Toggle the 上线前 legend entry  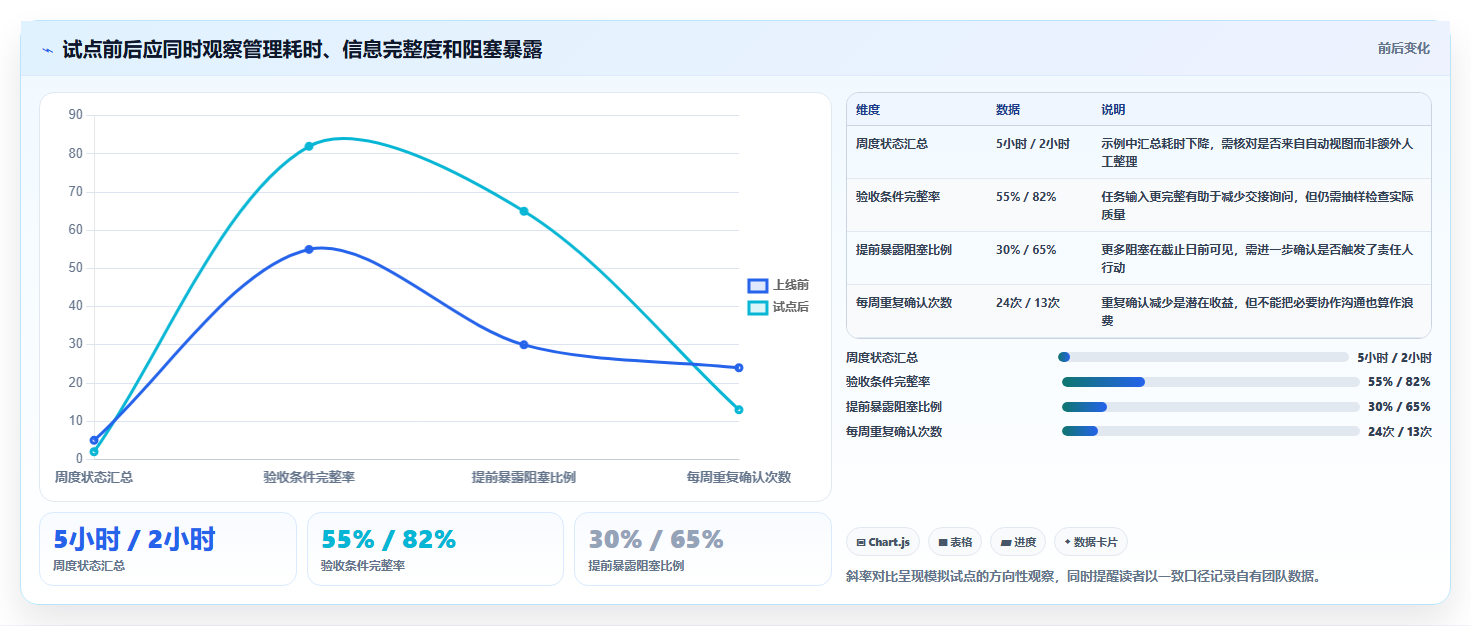(x=779, y=285)
